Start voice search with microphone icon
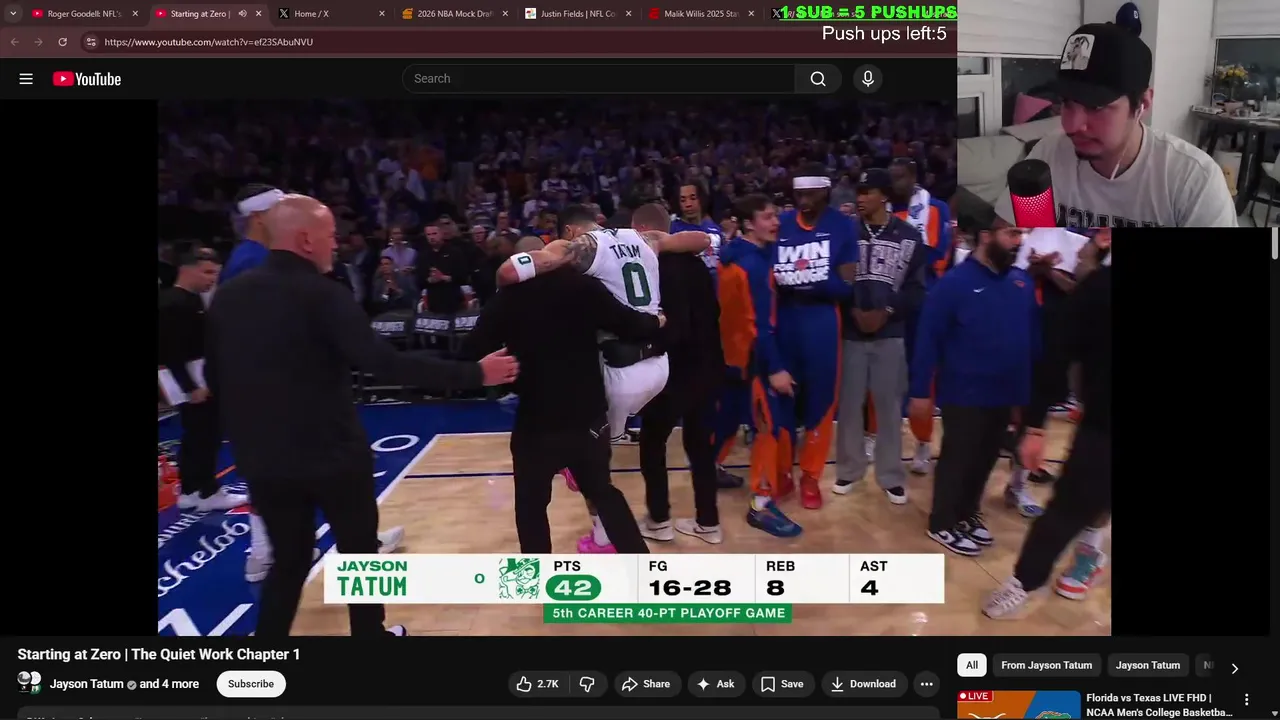 coord(868,79)
